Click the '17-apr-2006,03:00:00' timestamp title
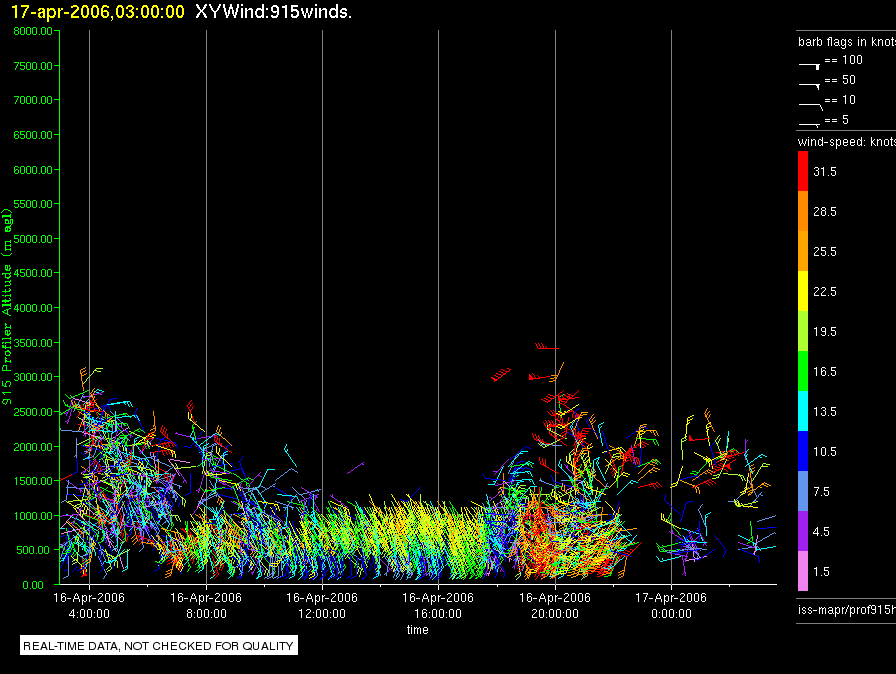The image size is (896, 674). (98, 12)
